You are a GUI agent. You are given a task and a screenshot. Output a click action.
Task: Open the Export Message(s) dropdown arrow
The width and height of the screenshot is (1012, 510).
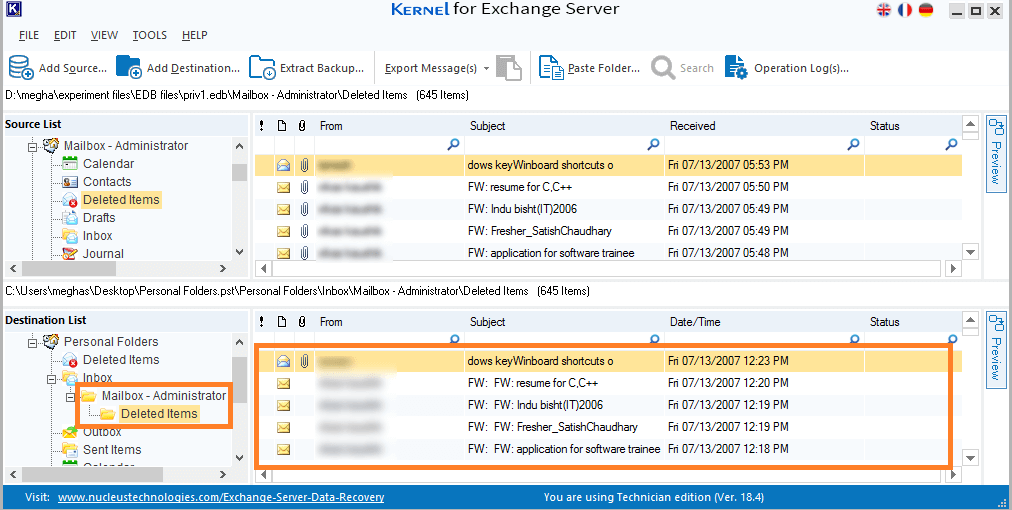[x=486, y=68]
